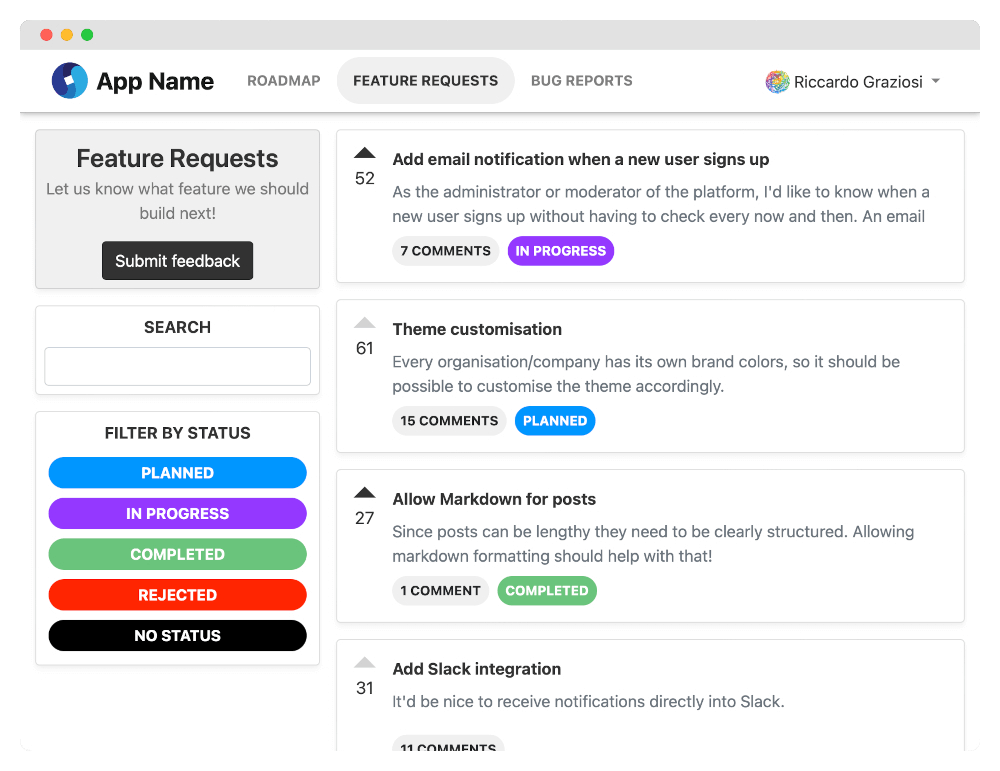Filter posts by No Status
This screenshot has height=771, width=1000.
[177, 636]
